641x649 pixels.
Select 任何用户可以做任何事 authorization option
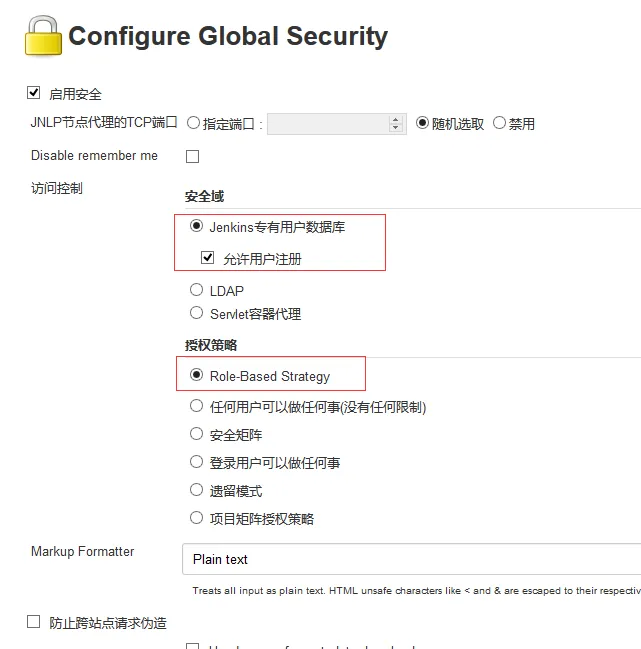[x=196, y=406]
